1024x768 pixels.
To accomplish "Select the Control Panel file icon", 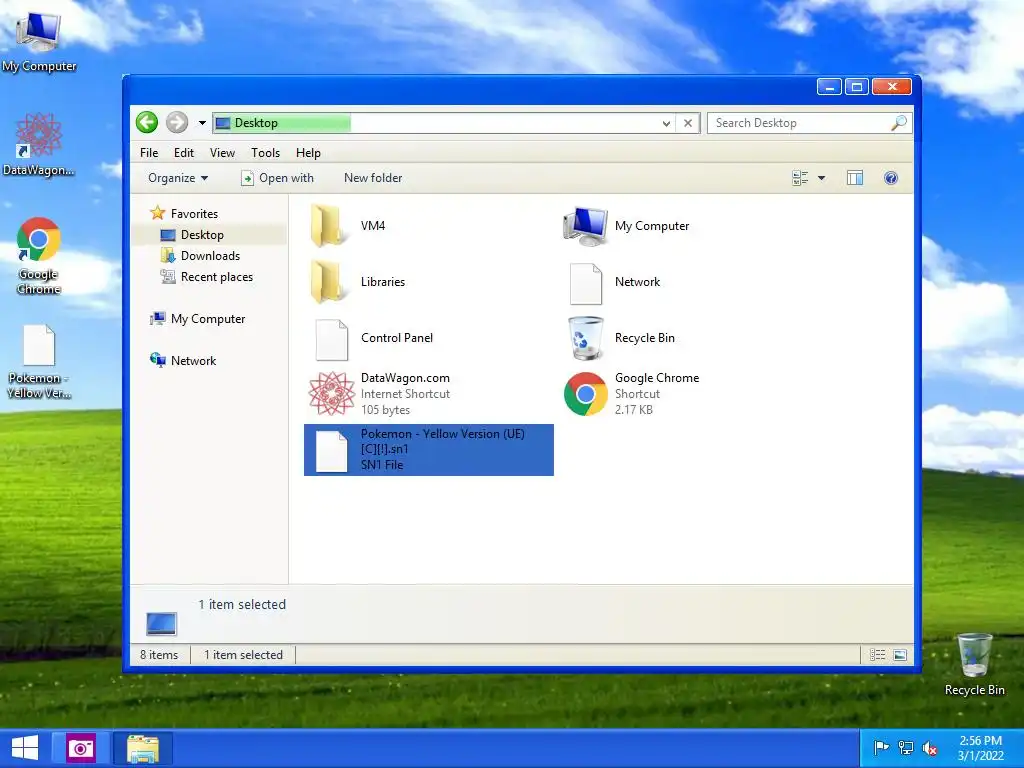I will point(332,338).
